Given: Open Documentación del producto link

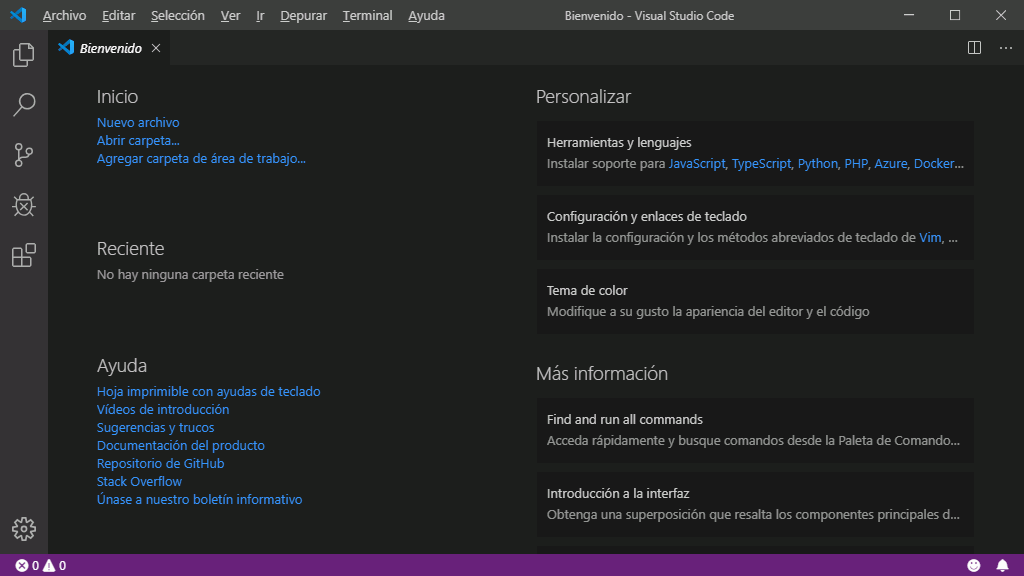Looking at the screenshot, I should [x=180, y=445].
